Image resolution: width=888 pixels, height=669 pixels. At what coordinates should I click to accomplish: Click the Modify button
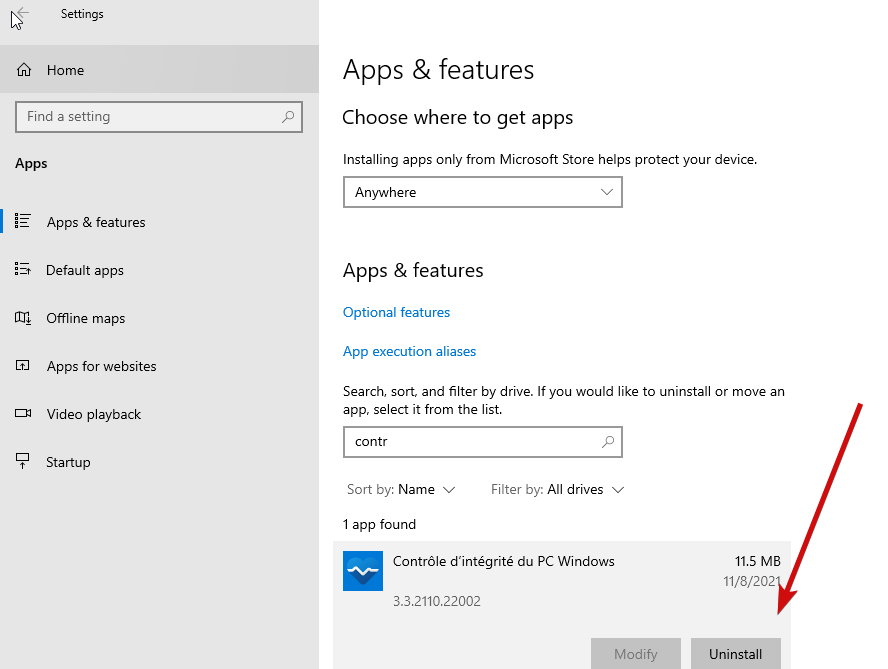[636, 653]
